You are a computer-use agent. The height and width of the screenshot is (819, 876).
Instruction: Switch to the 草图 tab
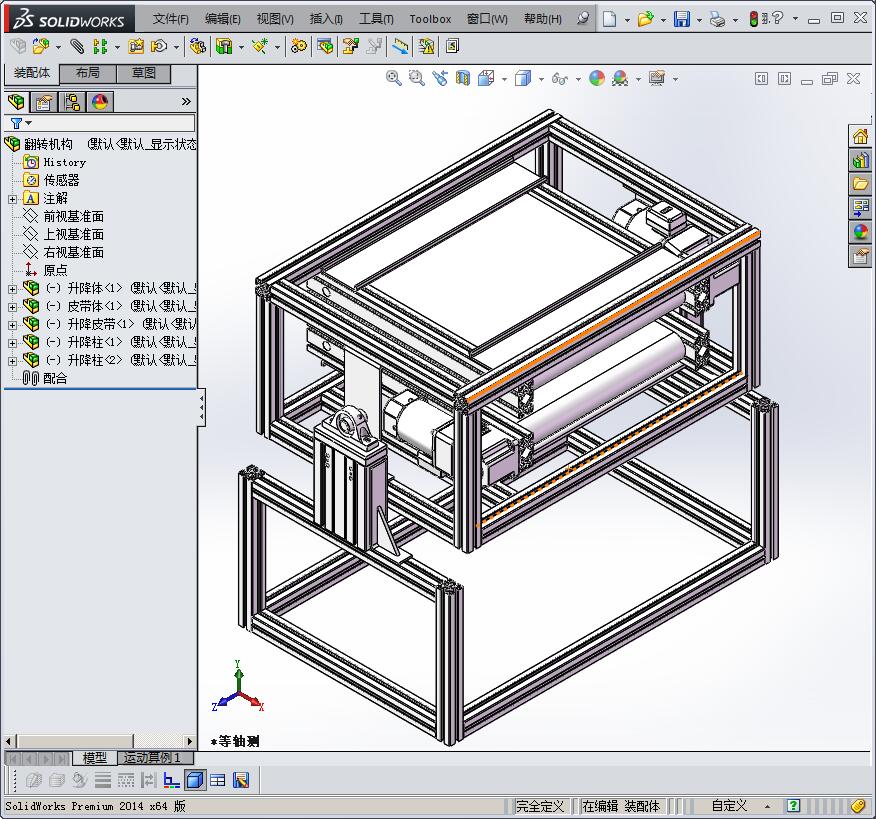(x=144, y=73)
